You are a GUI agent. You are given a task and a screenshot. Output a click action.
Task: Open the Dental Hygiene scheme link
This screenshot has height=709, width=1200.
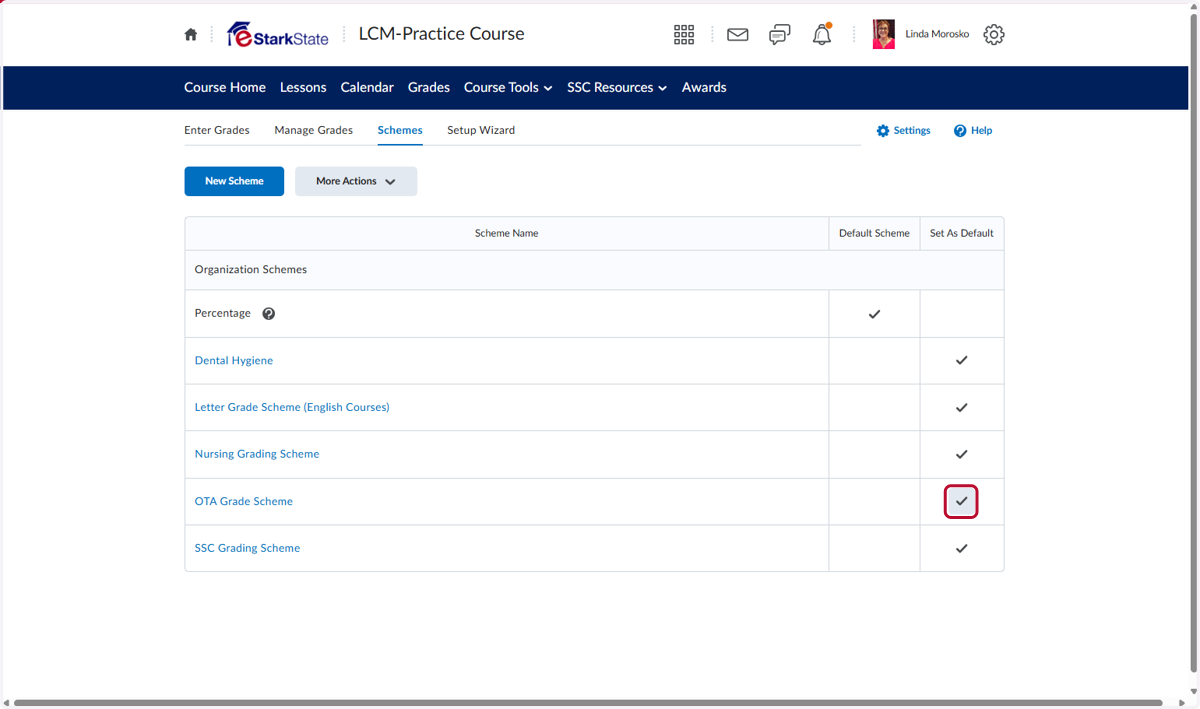point(234,361)
